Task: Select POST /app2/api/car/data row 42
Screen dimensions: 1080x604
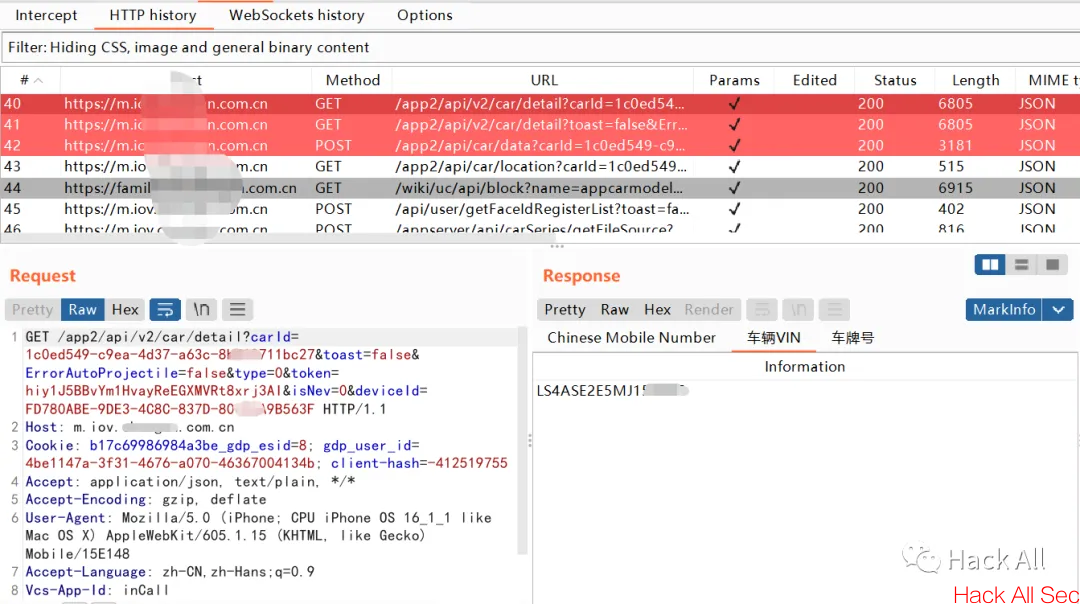Action: tap(540, 146)
